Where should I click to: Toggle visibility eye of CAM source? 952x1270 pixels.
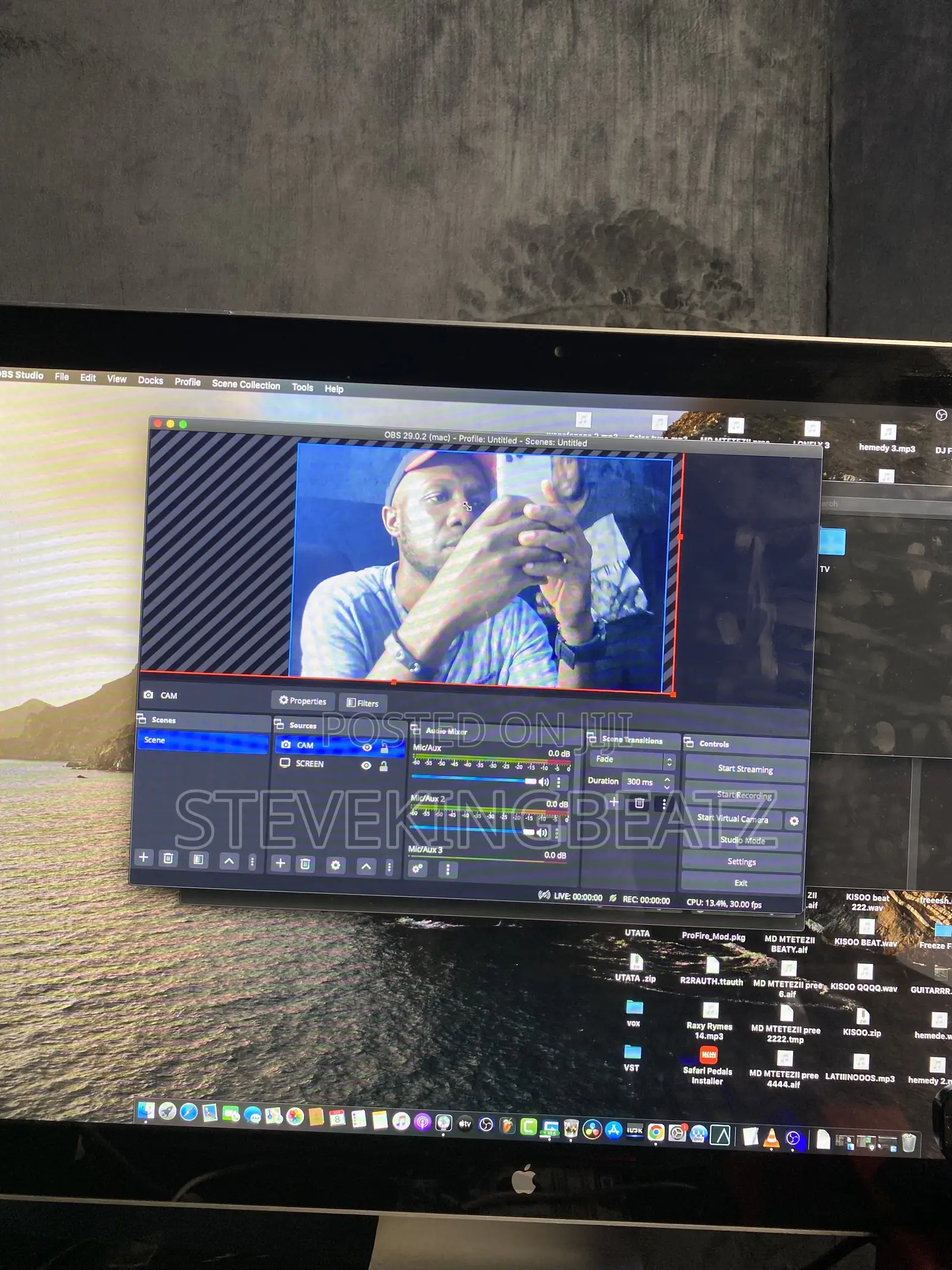(x=367, y=747)
